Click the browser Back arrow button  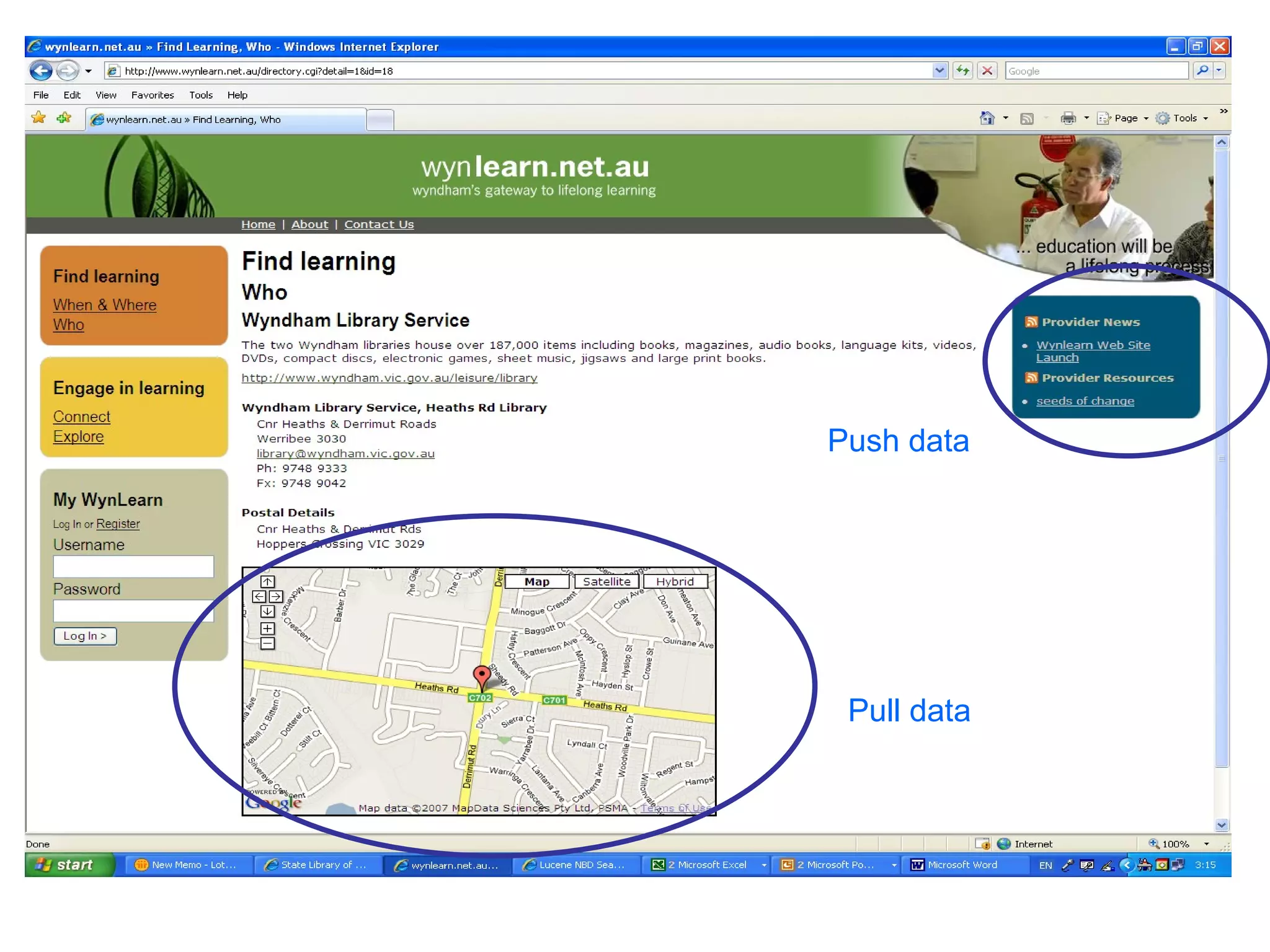[x=41, y=71]
